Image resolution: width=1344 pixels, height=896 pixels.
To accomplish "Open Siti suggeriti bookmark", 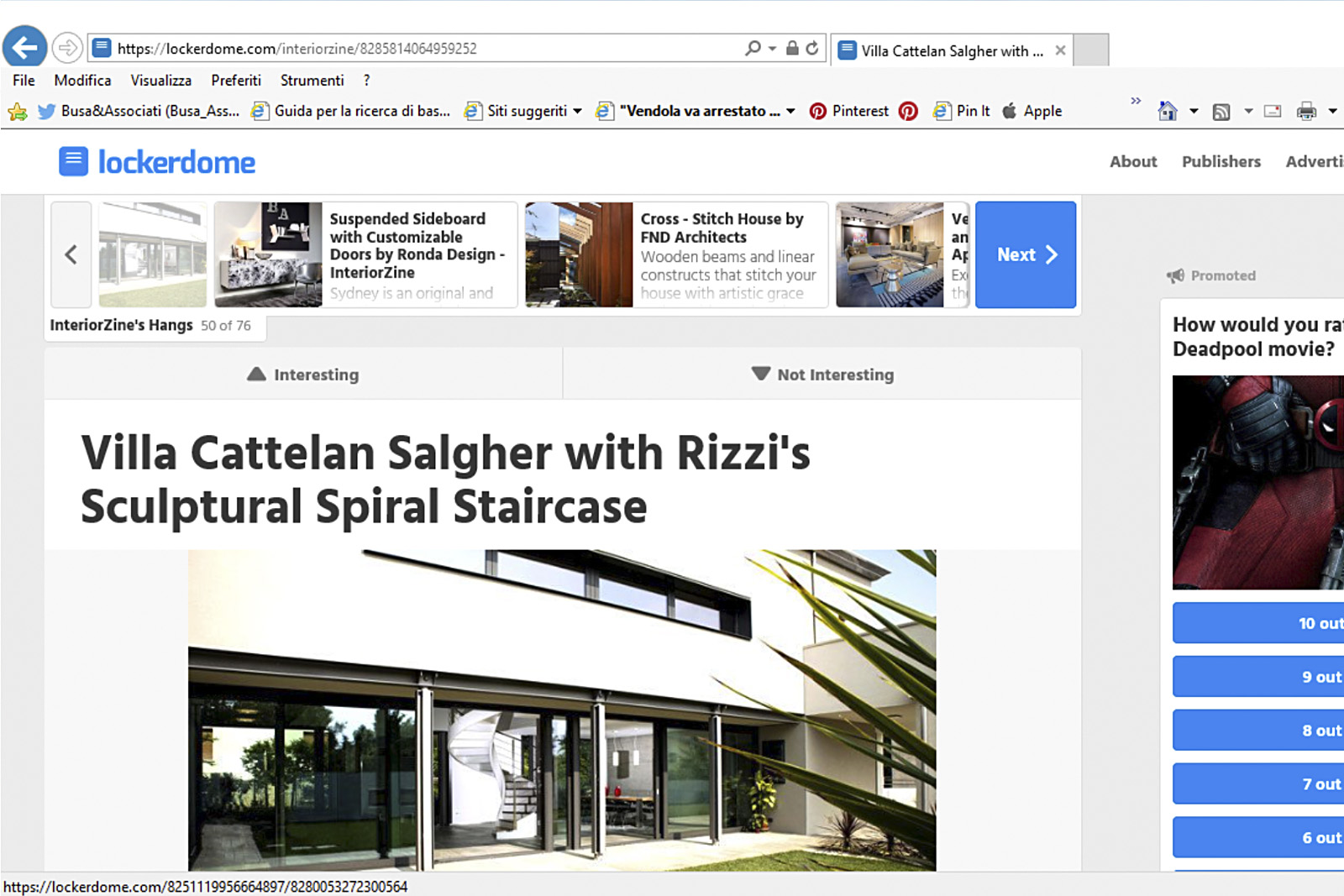I will (x=517, y=111).
